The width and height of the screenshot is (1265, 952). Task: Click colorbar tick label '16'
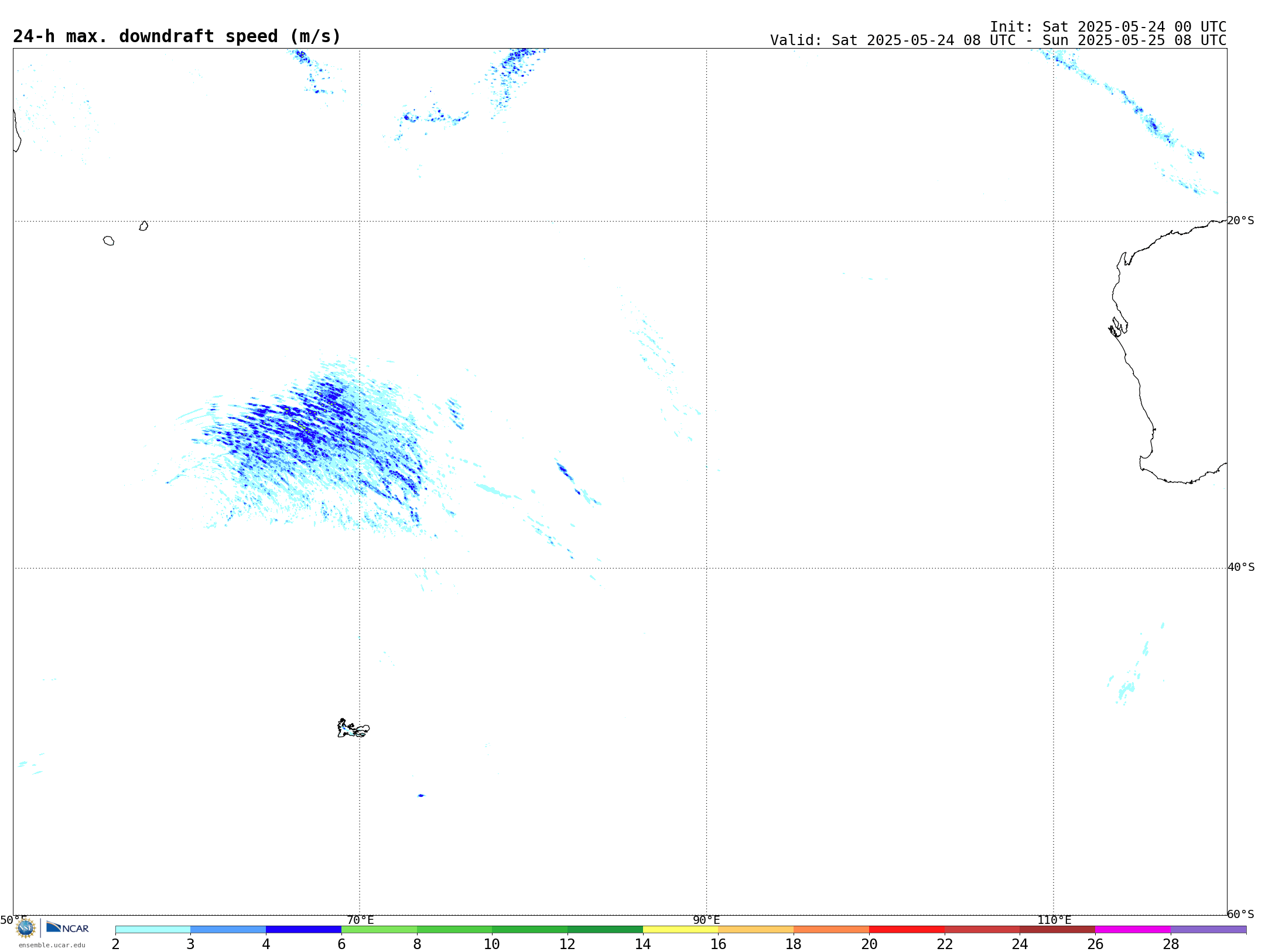tap(718, 944)
